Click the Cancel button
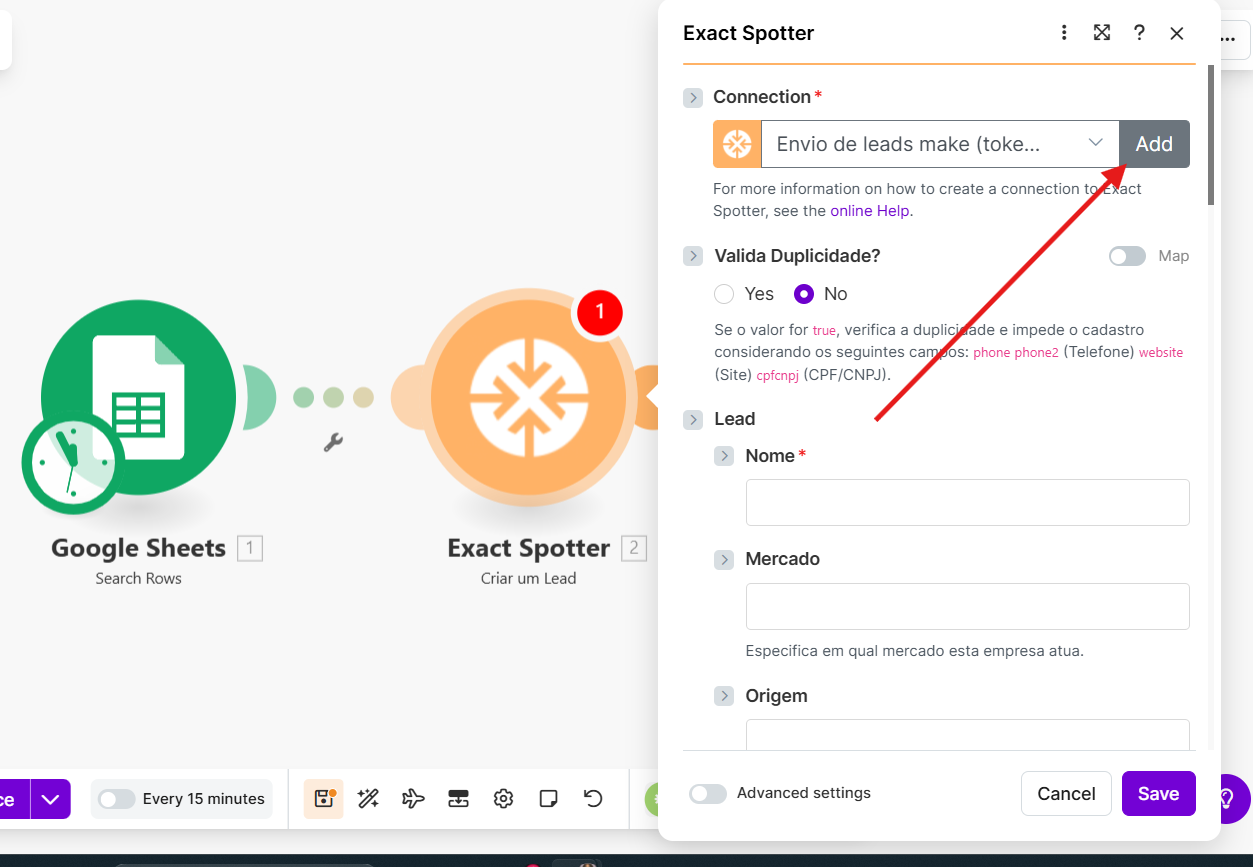 coord(1066,794)
